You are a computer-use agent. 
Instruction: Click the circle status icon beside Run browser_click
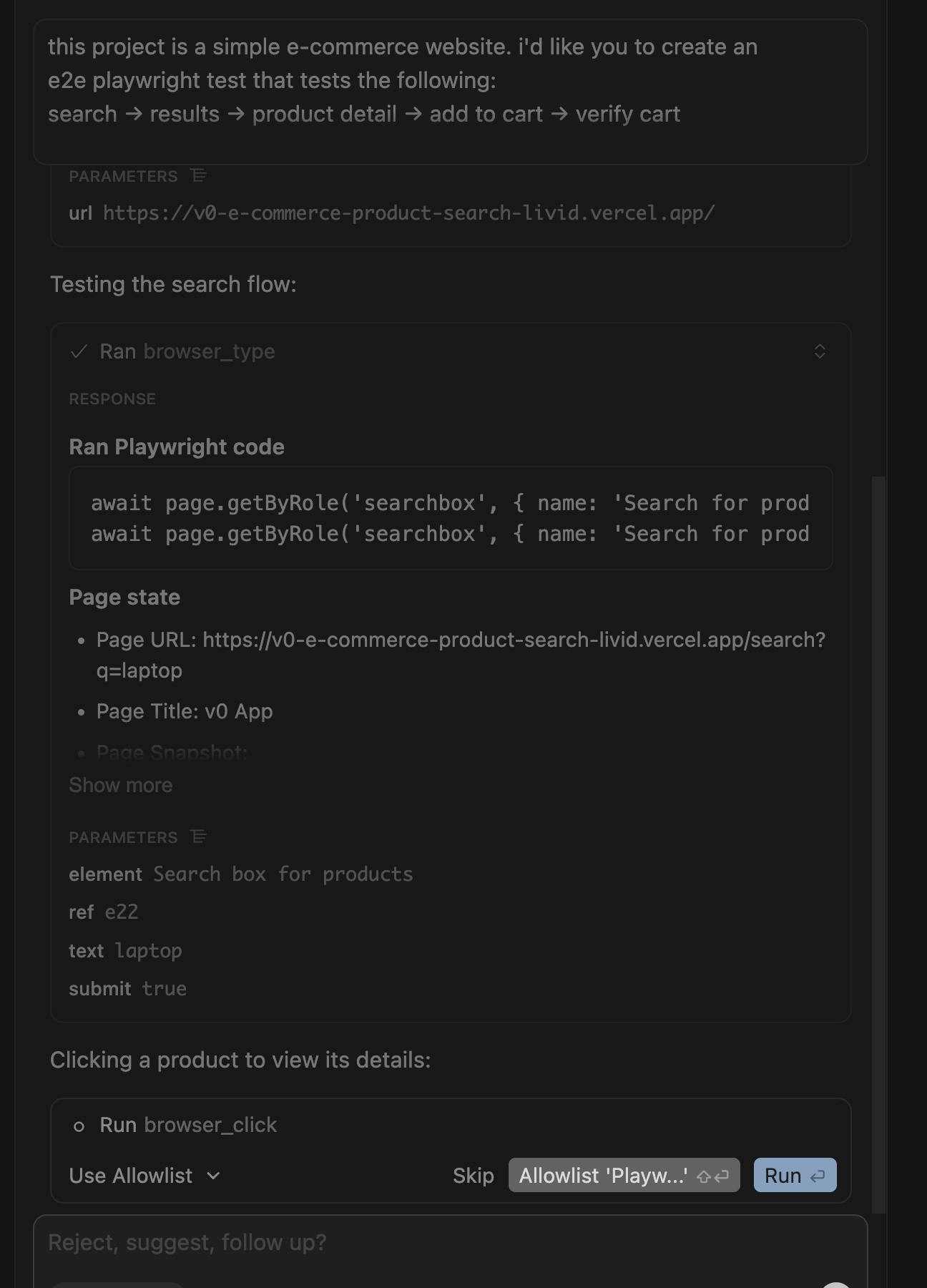click(x=80, y=1124)
